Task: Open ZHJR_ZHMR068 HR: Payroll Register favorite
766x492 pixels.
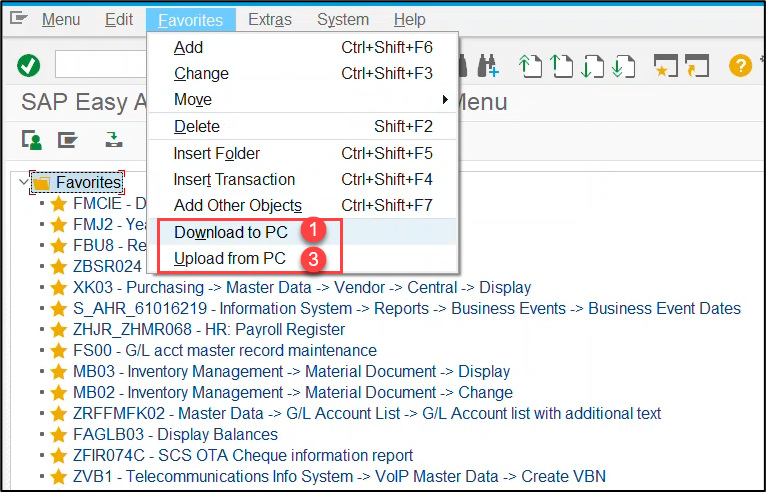Action: 209,329
